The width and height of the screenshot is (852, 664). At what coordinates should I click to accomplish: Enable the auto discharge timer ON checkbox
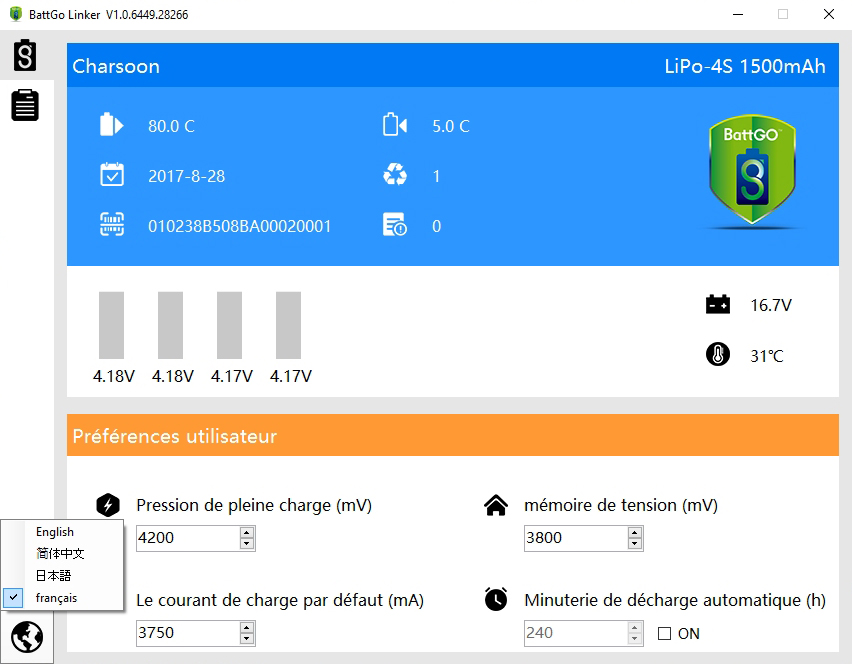tap(664, 634)
